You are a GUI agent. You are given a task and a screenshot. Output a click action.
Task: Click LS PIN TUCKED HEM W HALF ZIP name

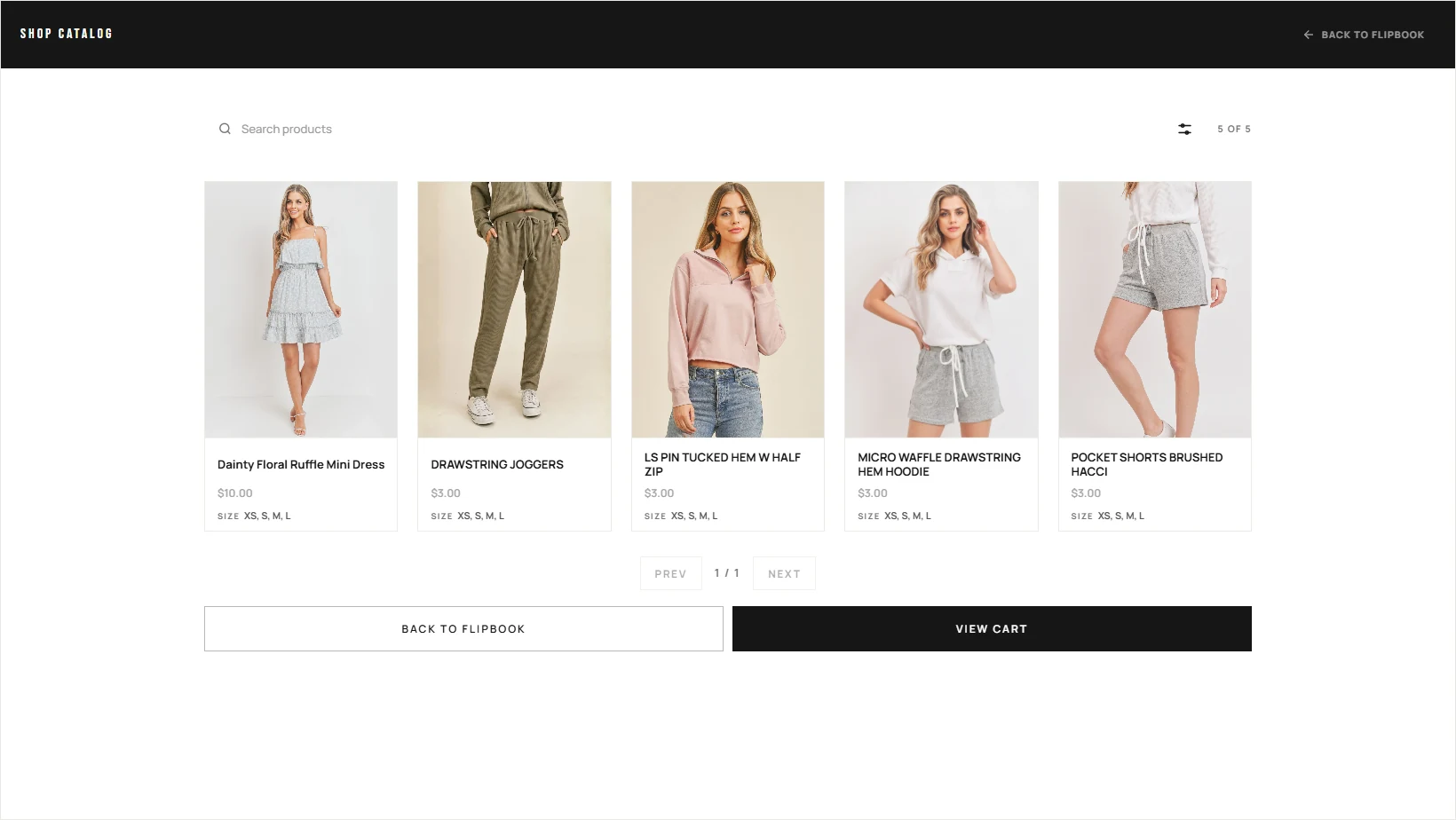(x=723, y=464)
